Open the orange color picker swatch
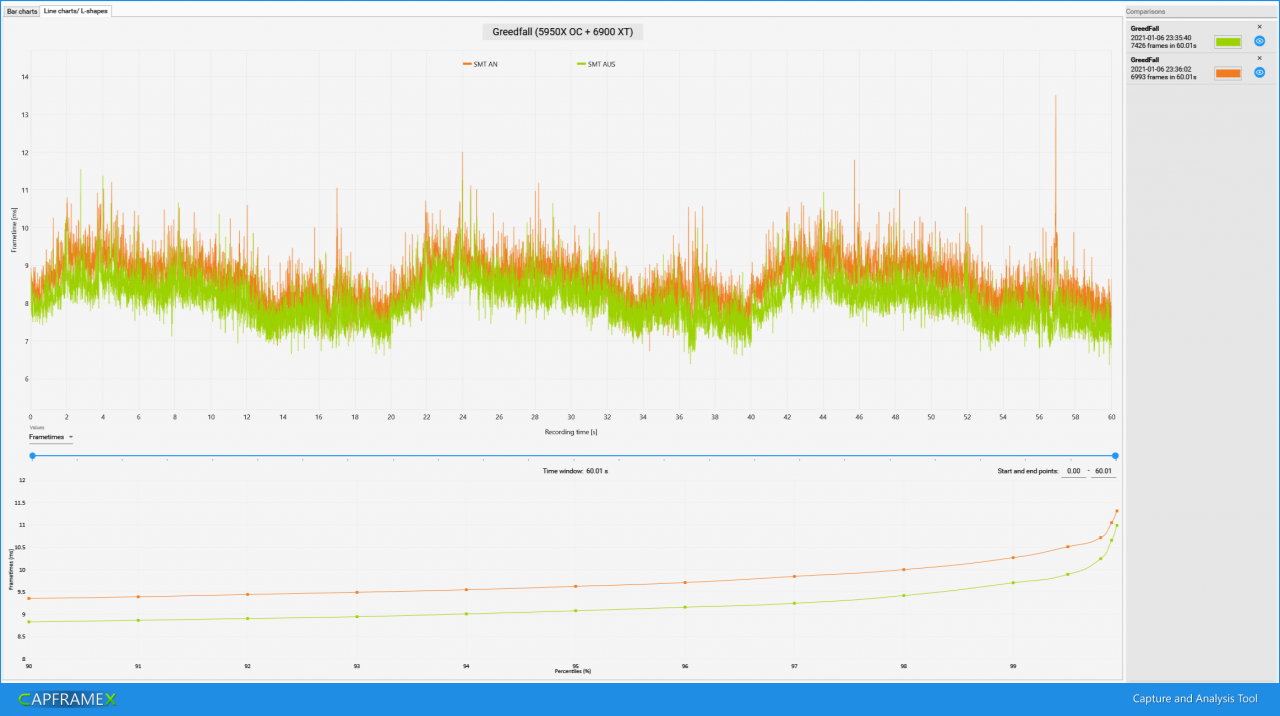 click(x=1228, y=73)
